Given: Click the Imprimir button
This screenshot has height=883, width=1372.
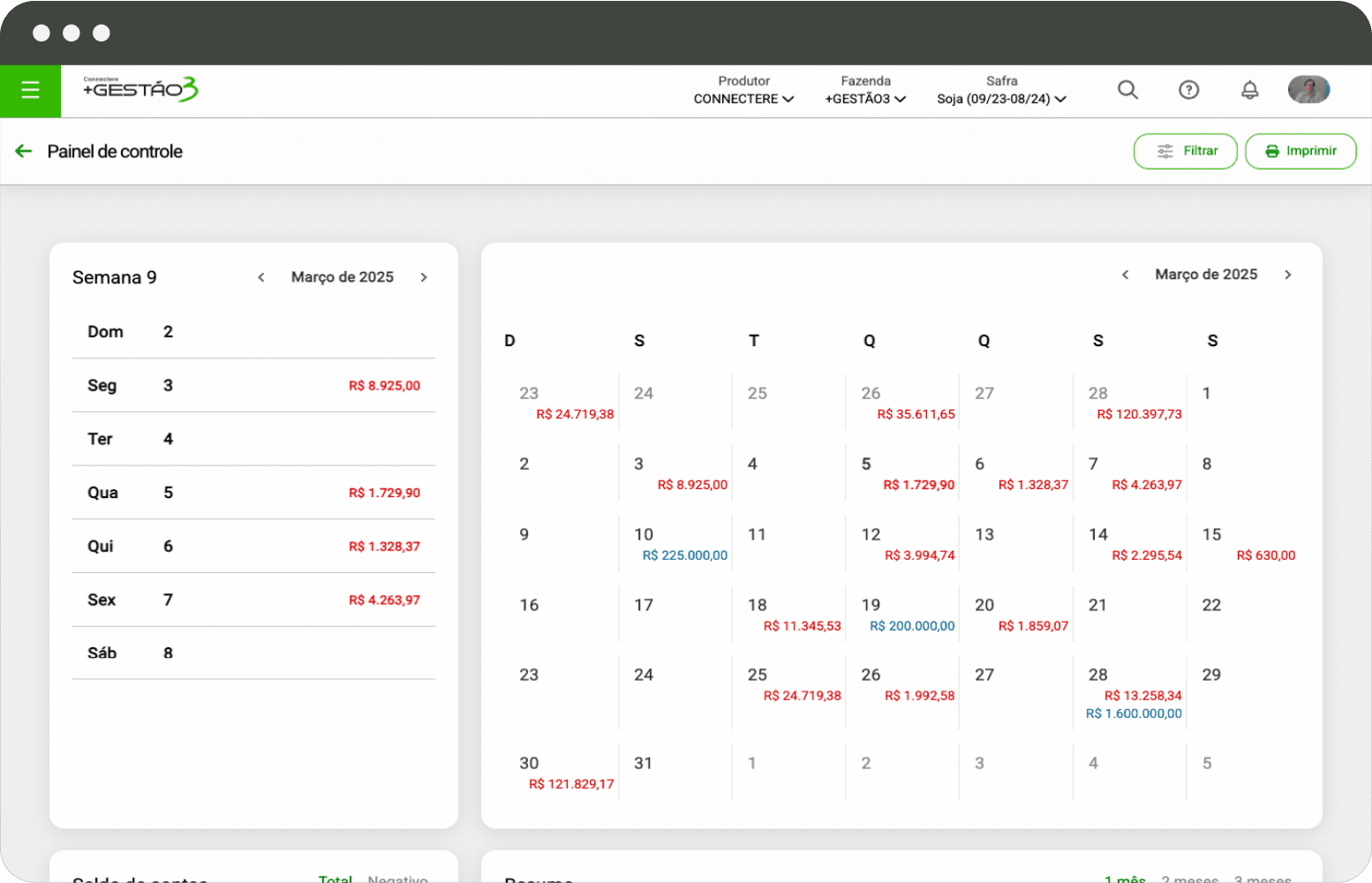Looking at the screenshot, I should [1300, 151].
